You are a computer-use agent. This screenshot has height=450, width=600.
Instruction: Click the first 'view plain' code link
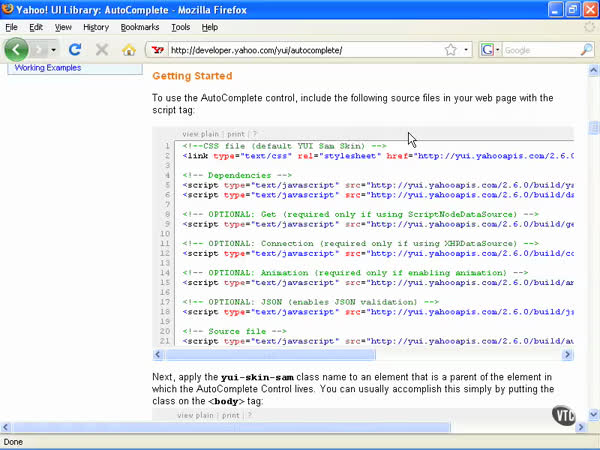(x=200, y=133)
